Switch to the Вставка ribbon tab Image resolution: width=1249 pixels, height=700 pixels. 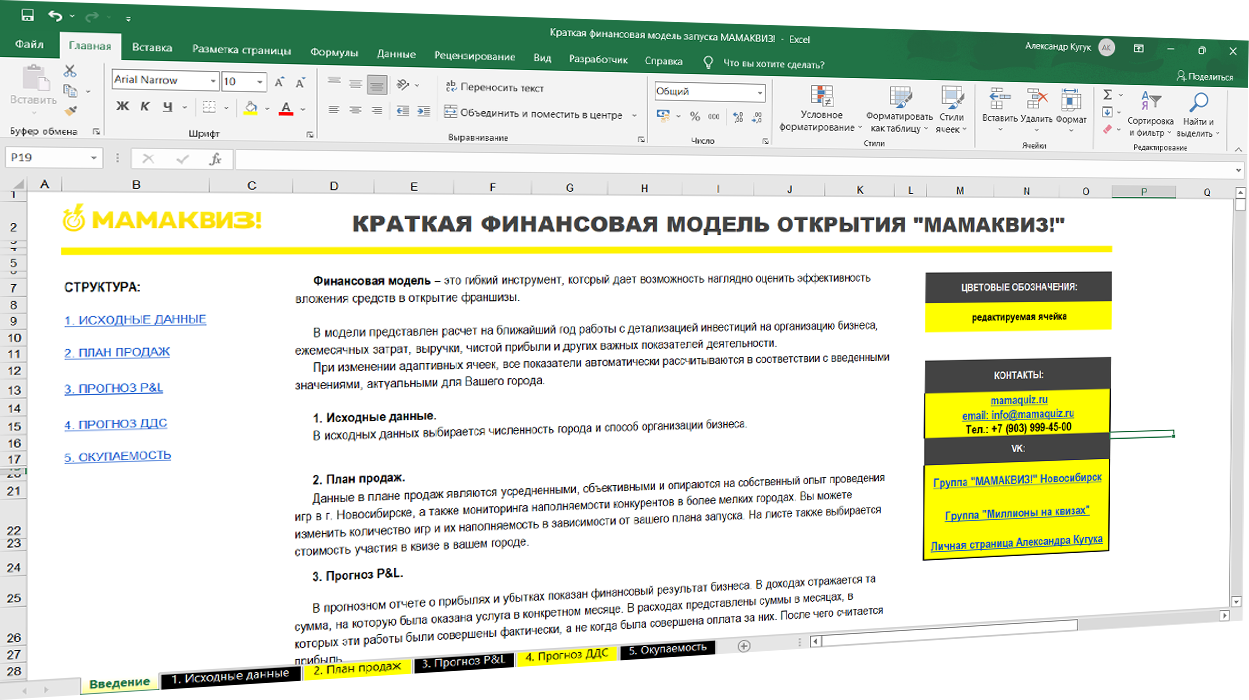click(x=152, y=48)
